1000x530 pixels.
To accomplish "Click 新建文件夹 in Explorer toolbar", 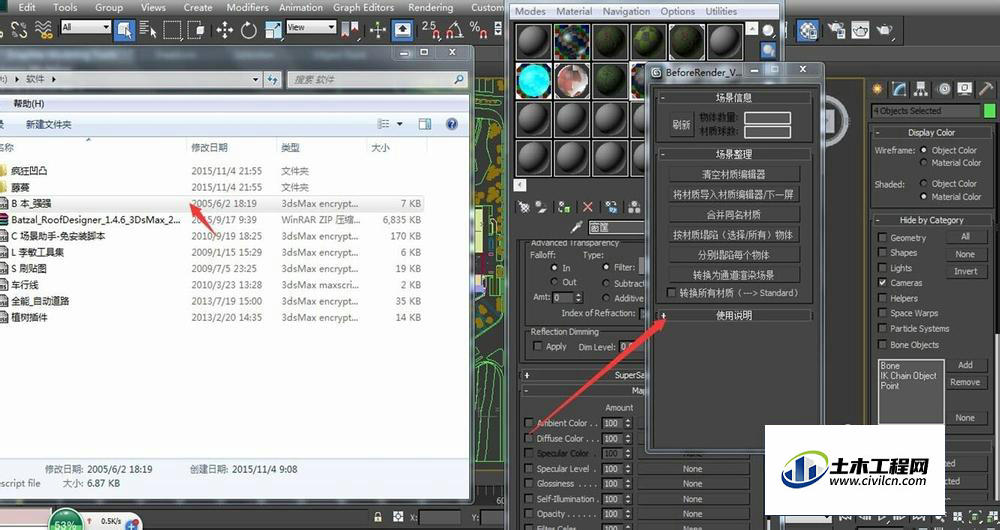I will click(x=48, y=125).
